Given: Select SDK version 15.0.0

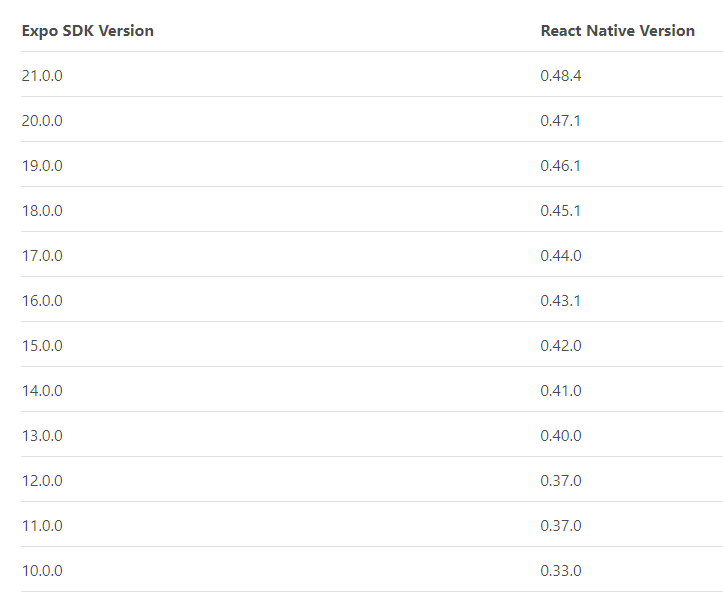Looking at the screenshot, I should pos(42,346).
